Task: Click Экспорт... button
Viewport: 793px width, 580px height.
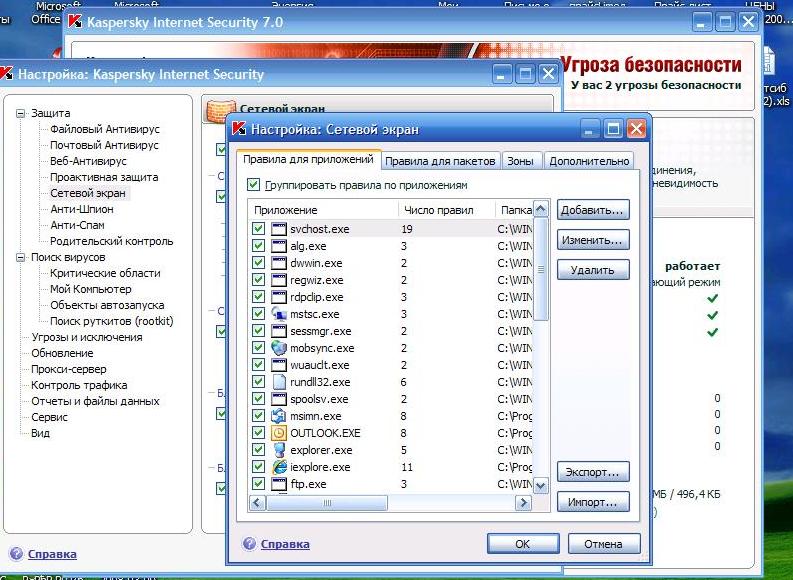Action: [x=593, y=472]
